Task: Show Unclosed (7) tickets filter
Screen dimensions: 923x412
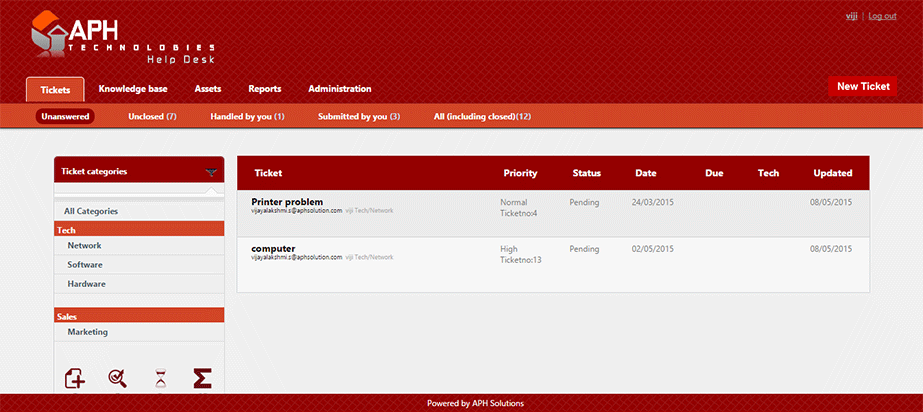Action: coord(152,117)
